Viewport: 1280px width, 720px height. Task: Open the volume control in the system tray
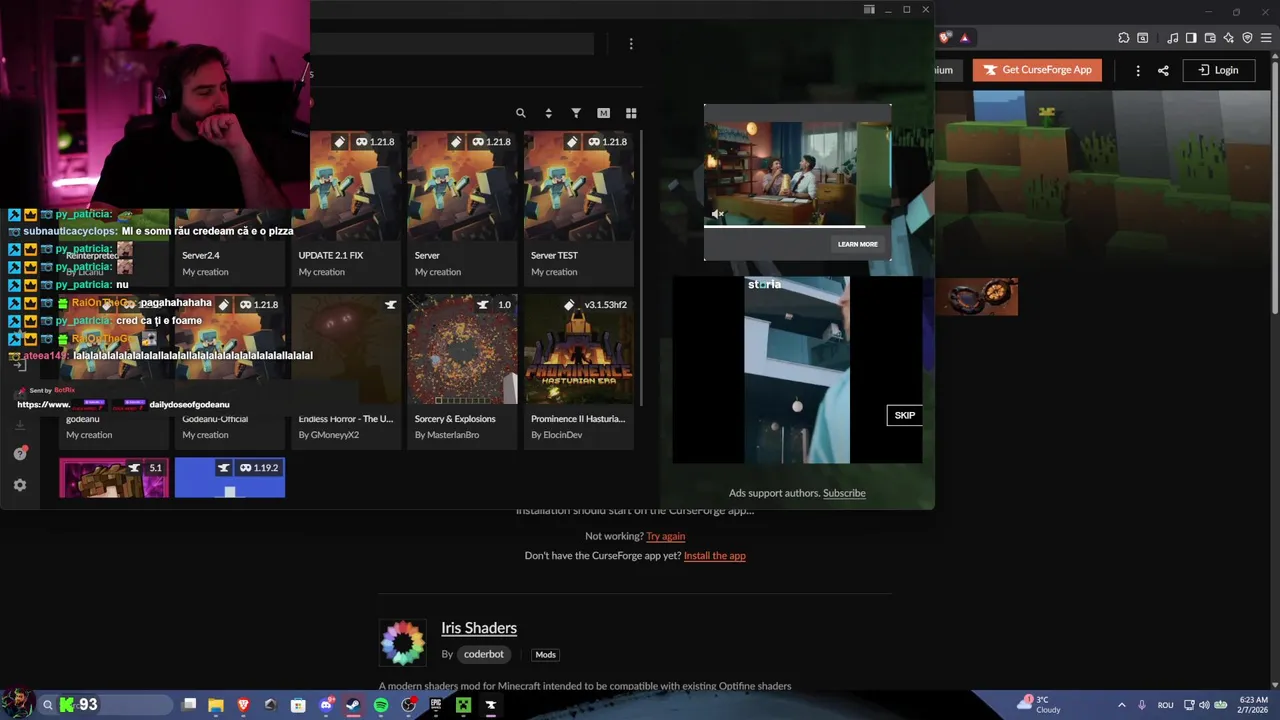click(1204, 705)
